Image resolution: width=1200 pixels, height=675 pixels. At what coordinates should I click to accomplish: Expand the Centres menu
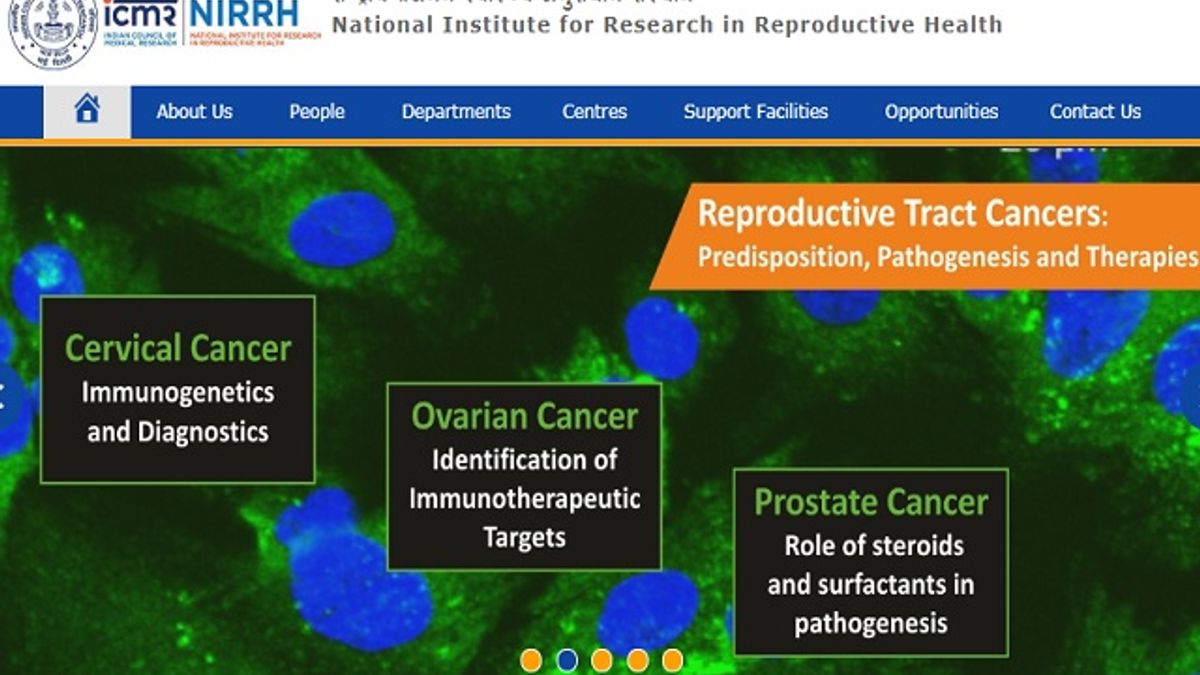[595, 112]
